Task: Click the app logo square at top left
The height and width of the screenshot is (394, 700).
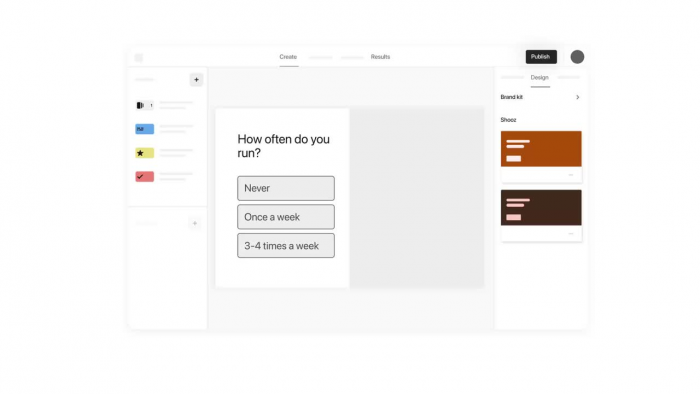Action: click(139, 58)
